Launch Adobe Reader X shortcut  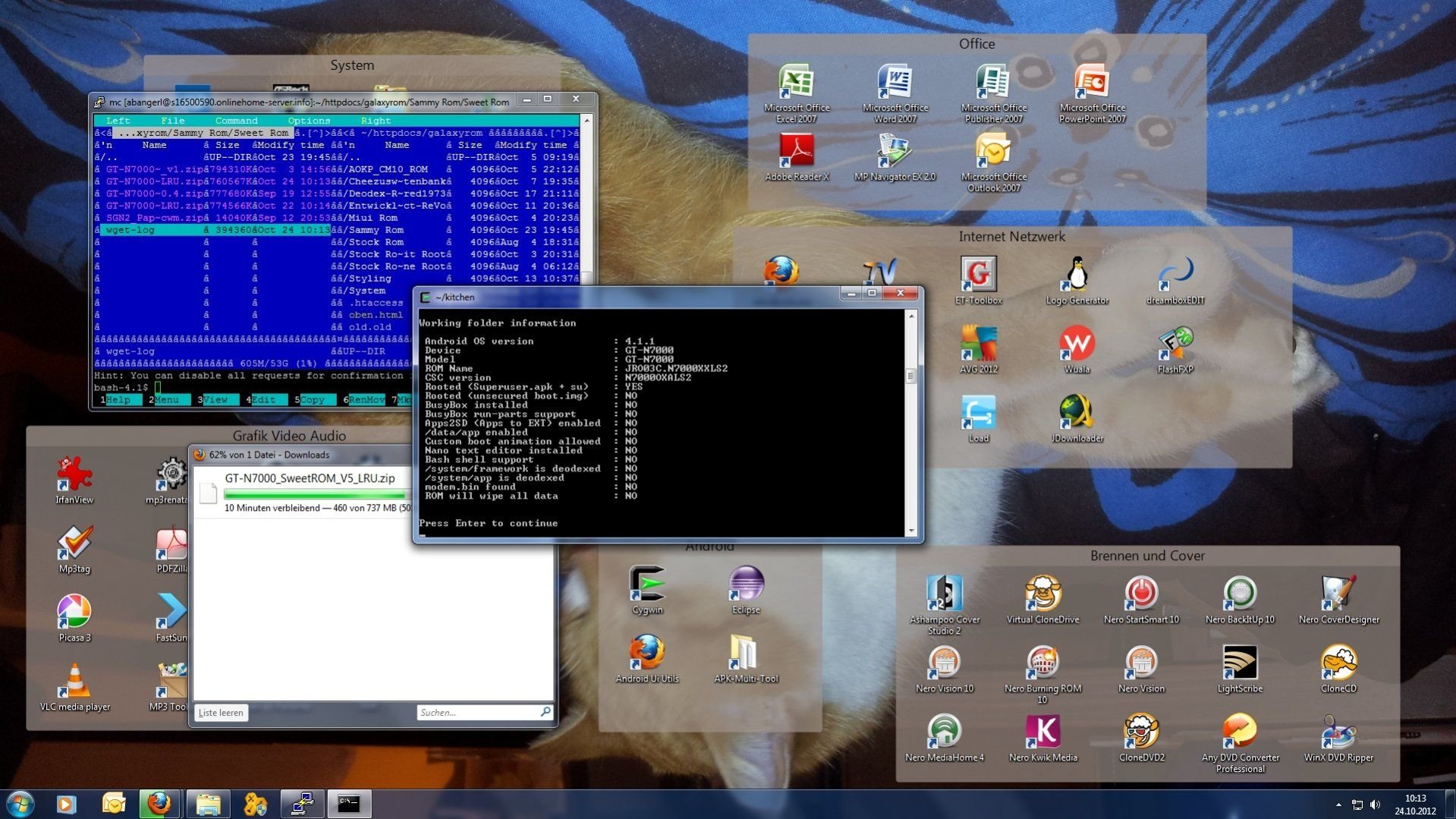point(796,156)
